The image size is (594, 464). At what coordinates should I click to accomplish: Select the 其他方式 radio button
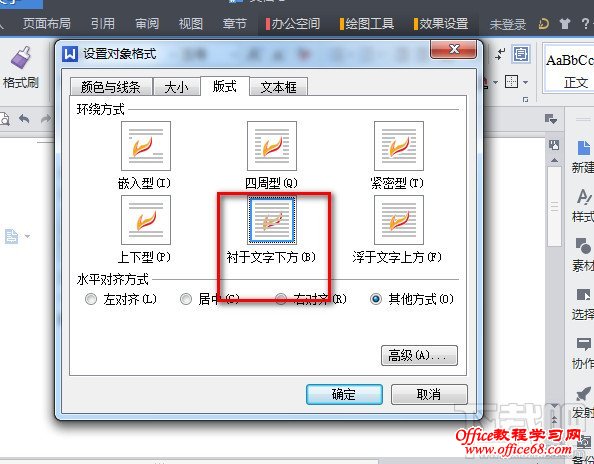click(x=376, y=299)
